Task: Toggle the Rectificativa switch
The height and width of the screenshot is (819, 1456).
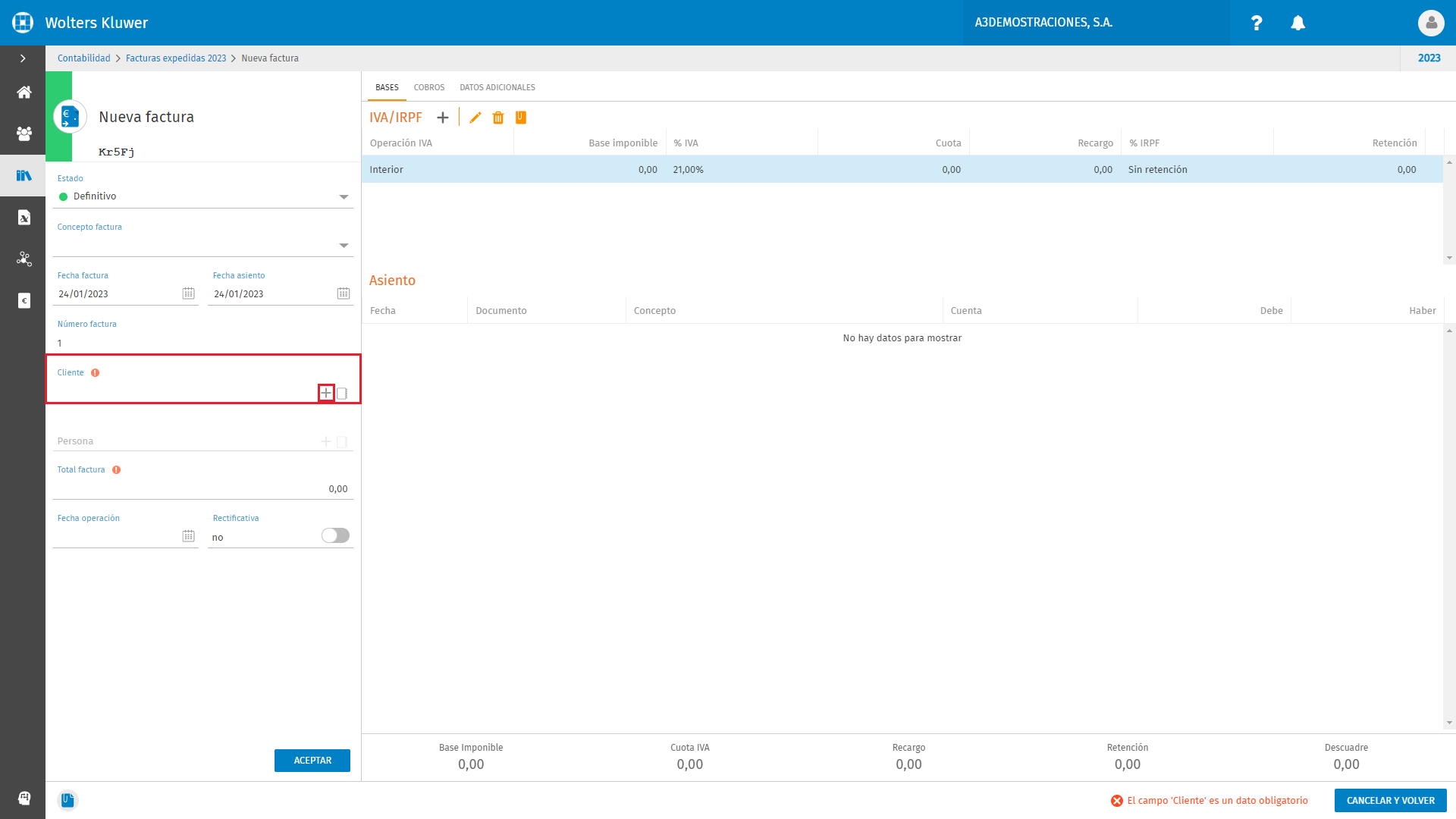Action: (x=335, y=535)
